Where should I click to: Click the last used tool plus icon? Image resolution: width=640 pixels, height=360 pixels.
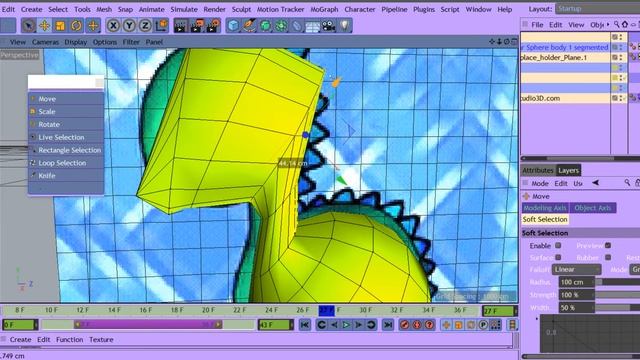pos(93,26)
